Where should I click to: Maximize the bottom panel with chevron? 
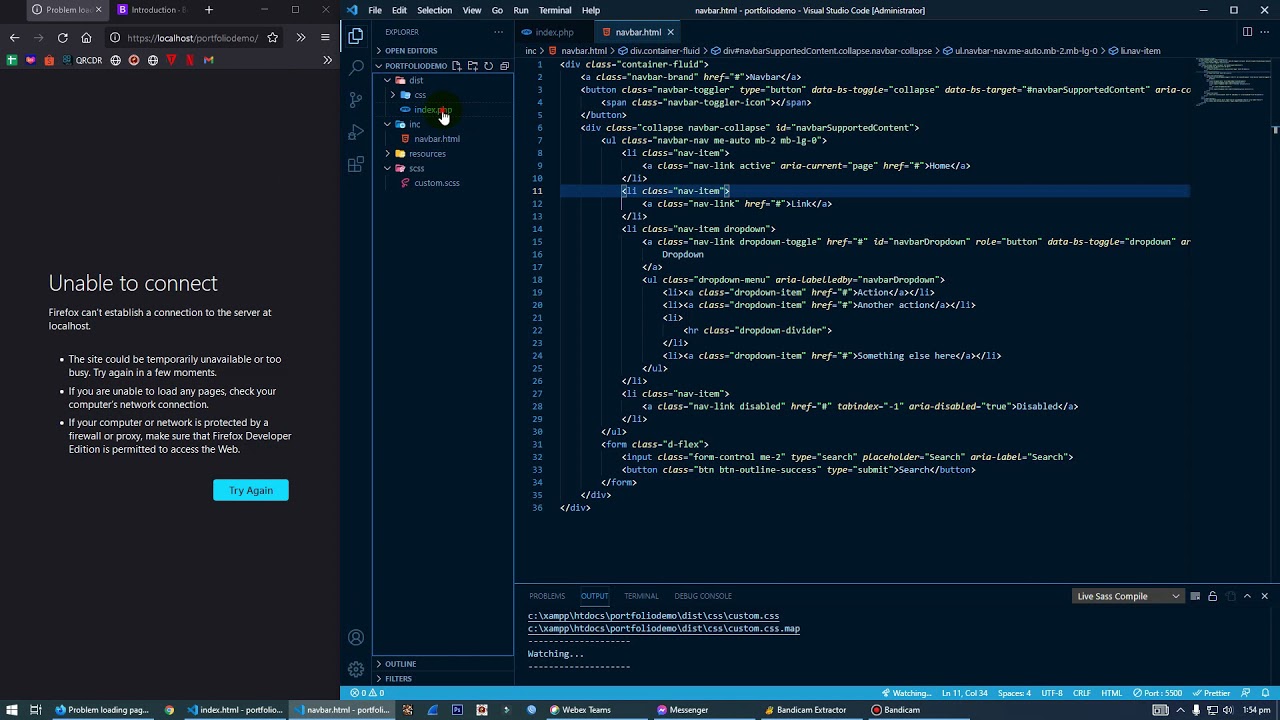1247,596
